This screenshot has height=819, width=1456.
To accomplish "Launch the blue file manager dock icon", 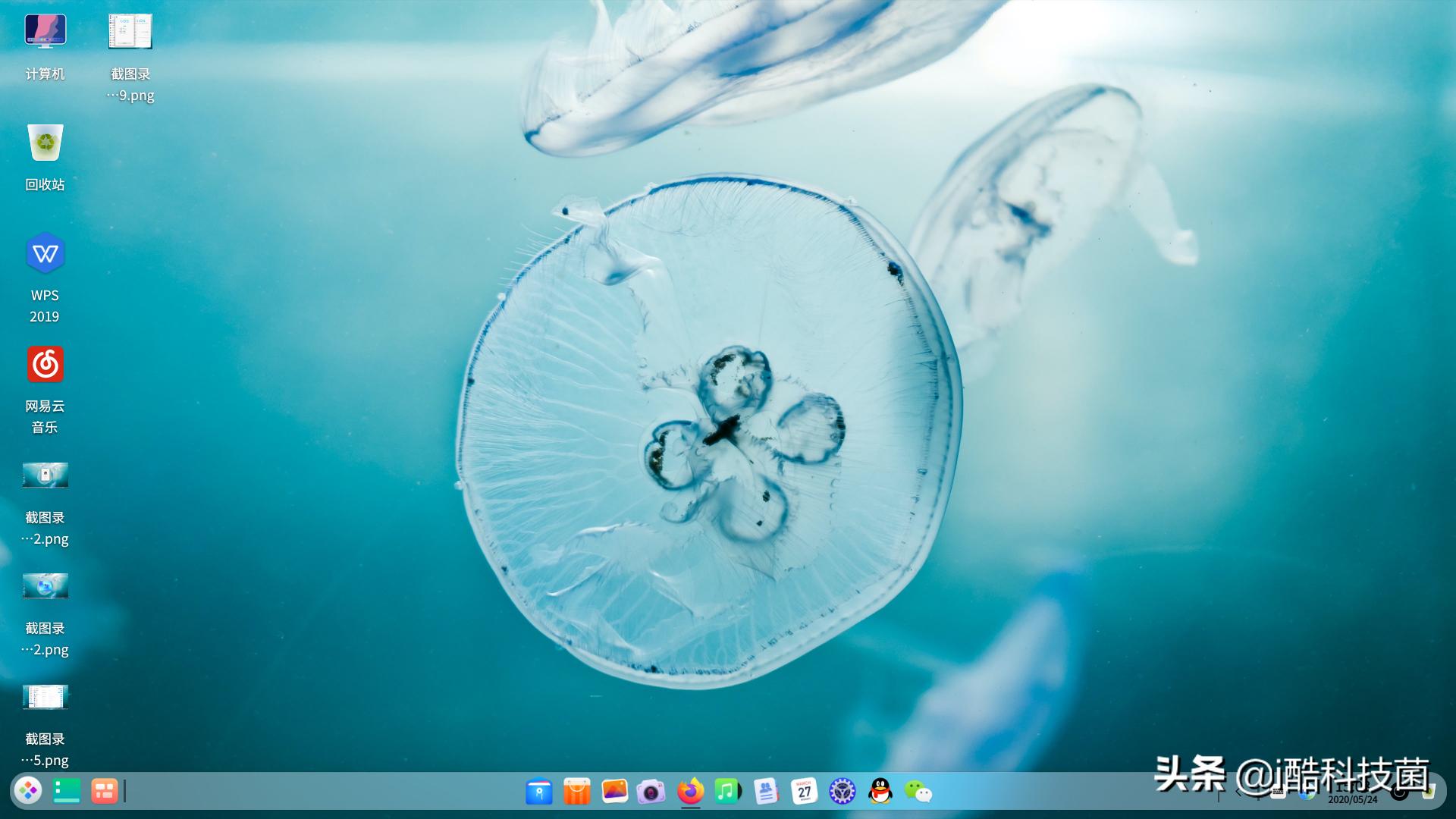I will [x=539, y=792].
